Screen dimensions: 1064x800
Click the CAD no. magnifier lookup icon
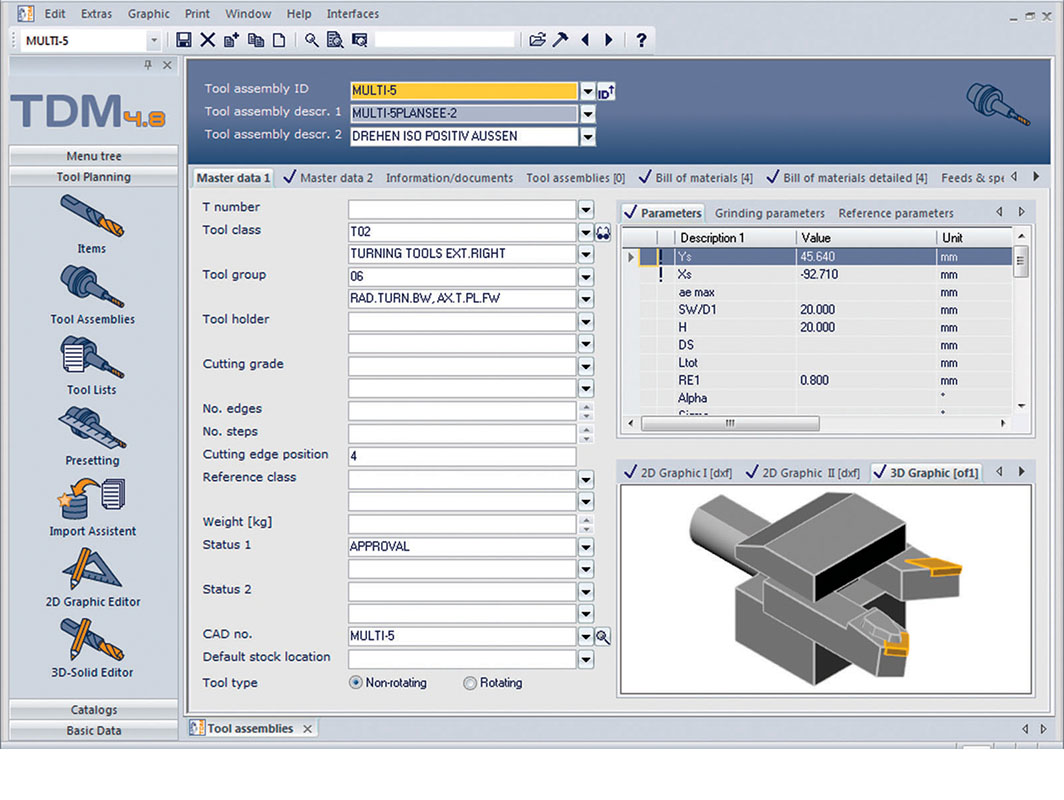coord(603,636)
